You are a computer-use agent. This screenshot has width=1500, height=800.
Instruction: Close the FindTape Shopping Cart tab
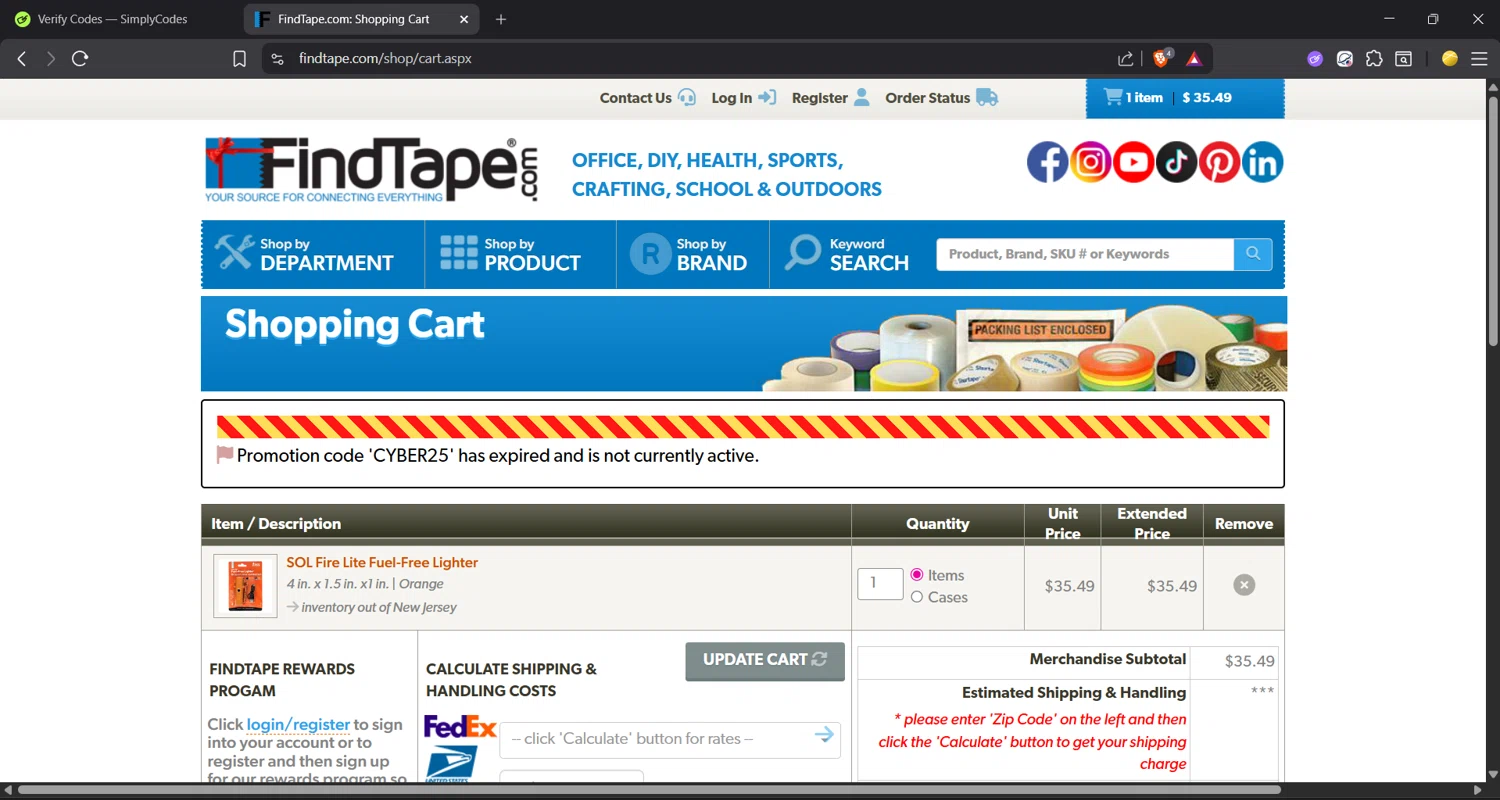tap(464, 19)
